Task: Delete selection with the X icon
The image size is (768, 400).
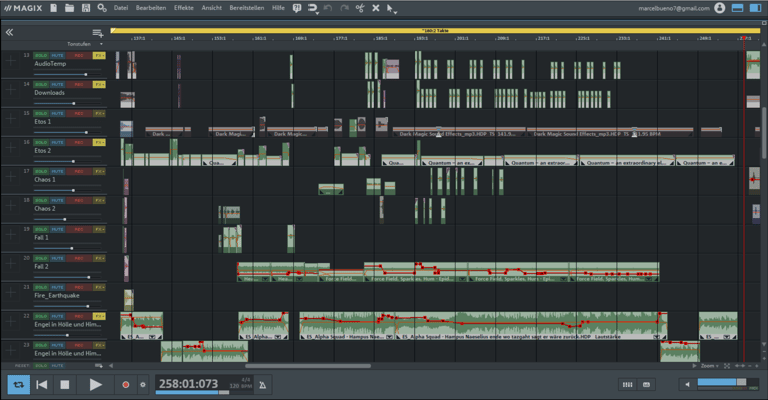Action: 376,8
